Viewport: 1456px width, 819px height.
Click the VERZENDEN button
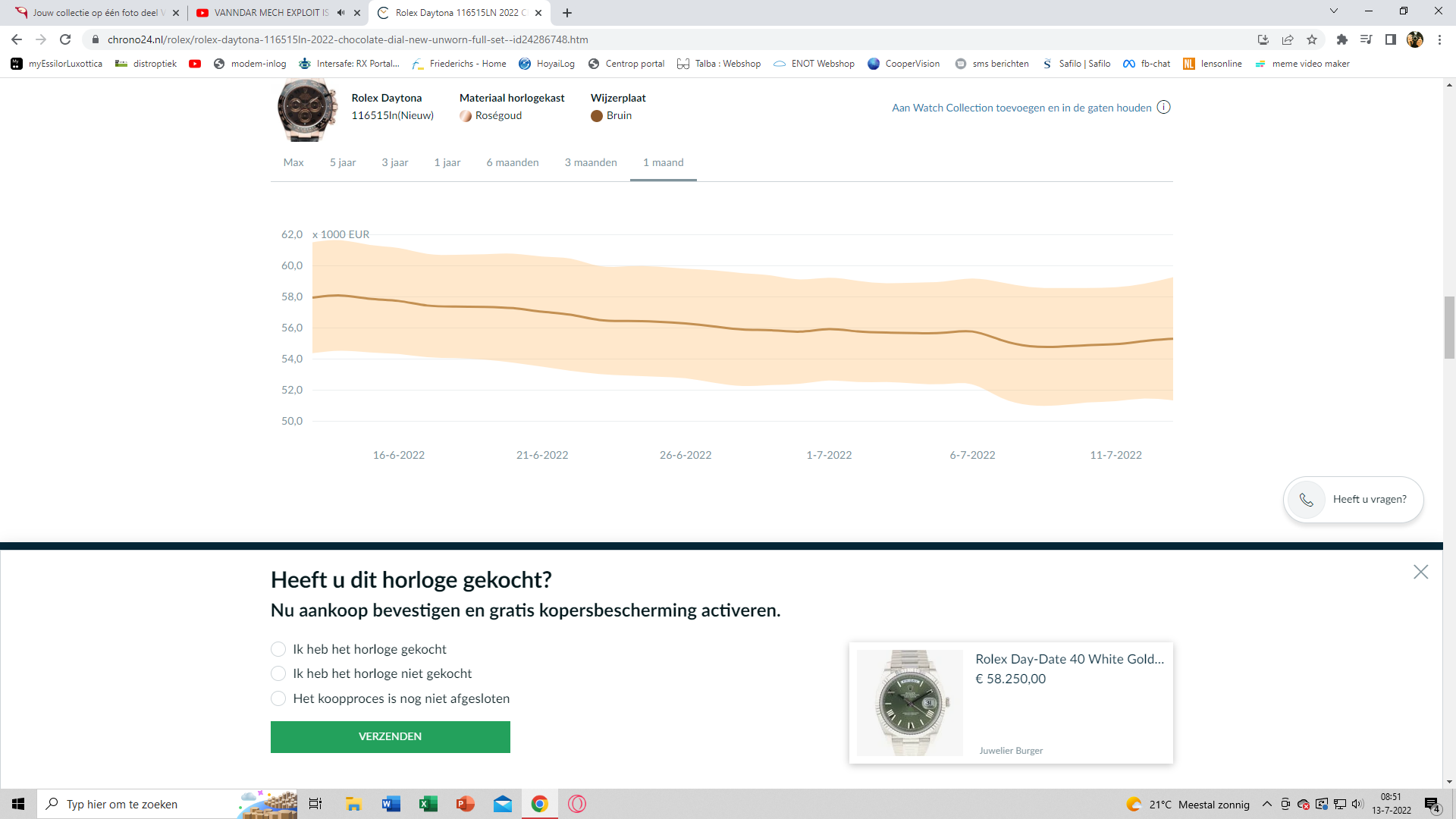click(391, 736)
